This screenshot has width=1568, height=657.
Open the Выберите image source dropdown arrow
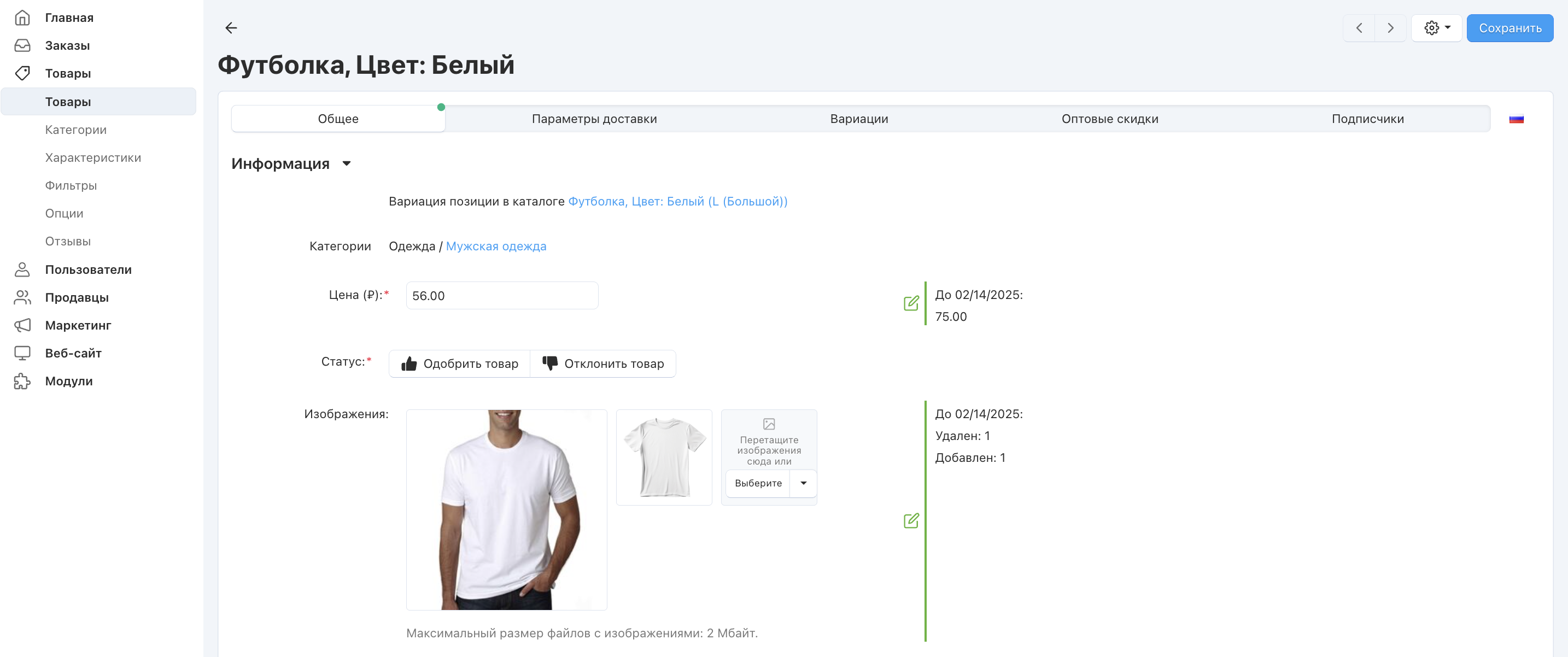pyautogui.click(x=803, y=483)
